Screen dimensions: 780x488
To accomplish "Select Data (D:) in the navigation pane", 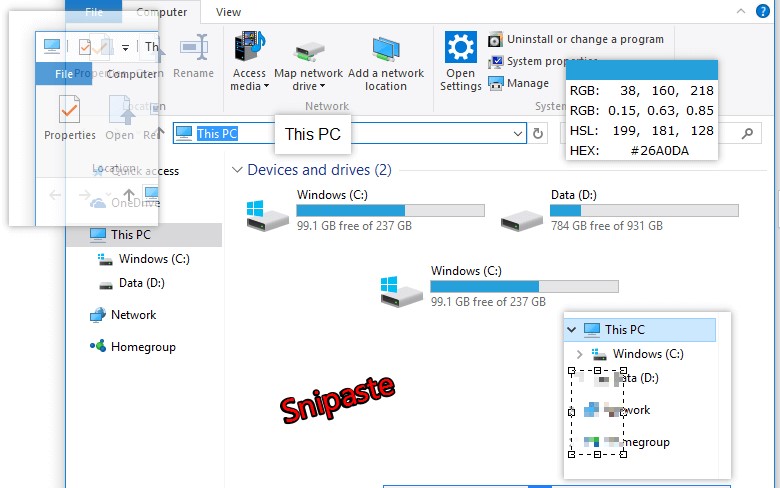I will point(142,283).
